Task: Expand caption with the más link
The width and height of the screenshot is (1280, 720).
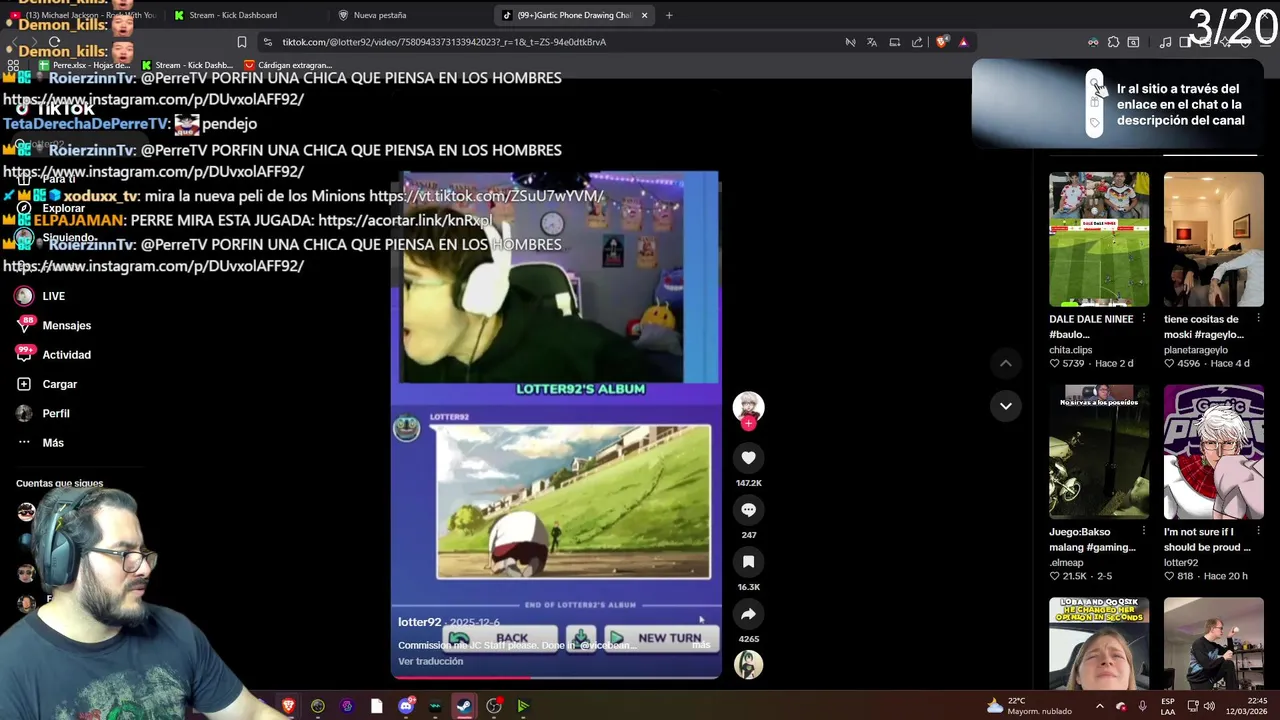Action: click(x=701, y=645)
